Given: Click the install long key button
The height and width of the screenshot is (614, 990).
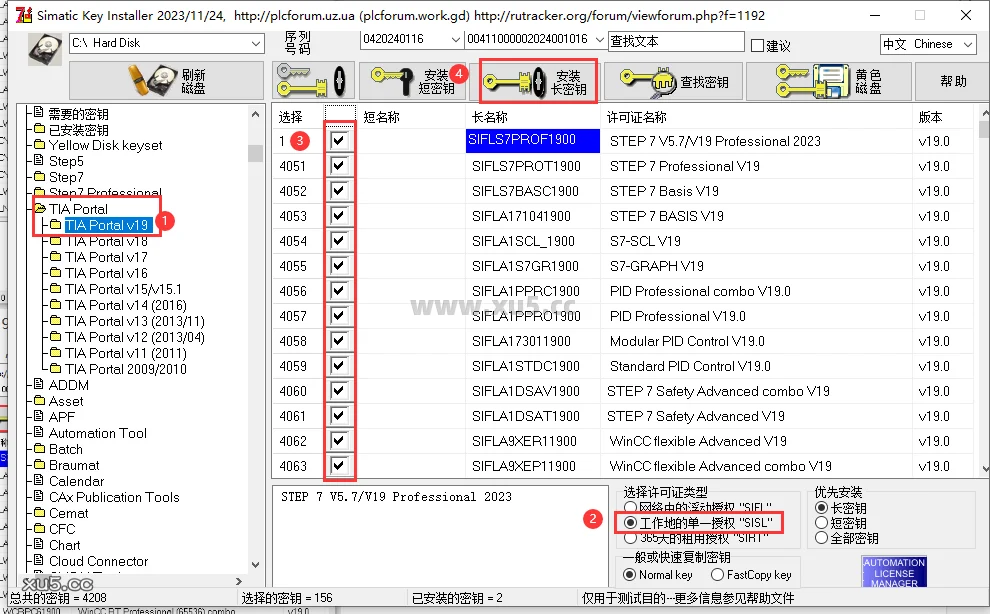Looking at the screenshot, I should click(539, 81).
